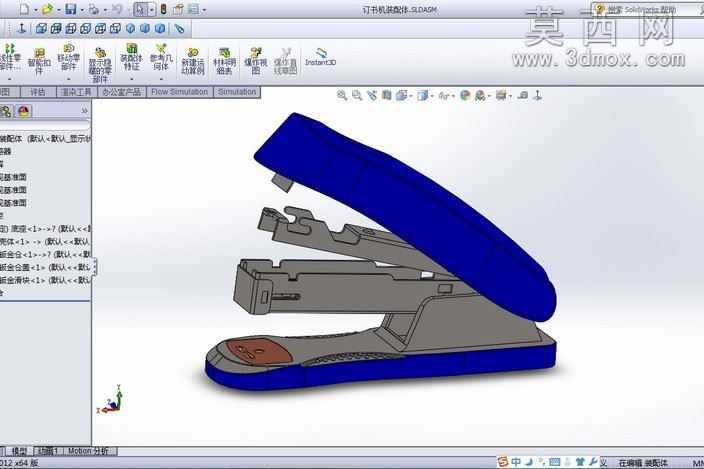Click 爆炸视图 exploded view button

pos(255,61)
